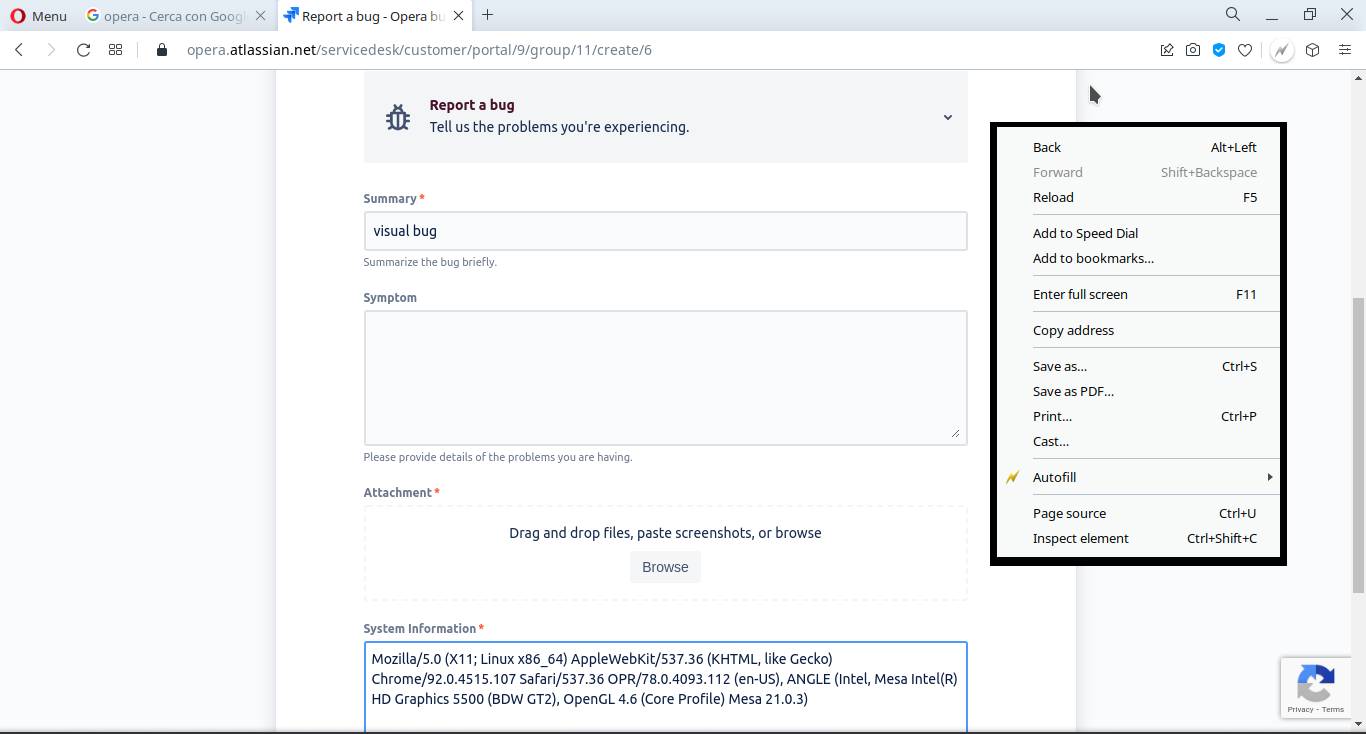1366x734 pixels.
Task: Close the Report a bug tab
Action: pos(459,16)
